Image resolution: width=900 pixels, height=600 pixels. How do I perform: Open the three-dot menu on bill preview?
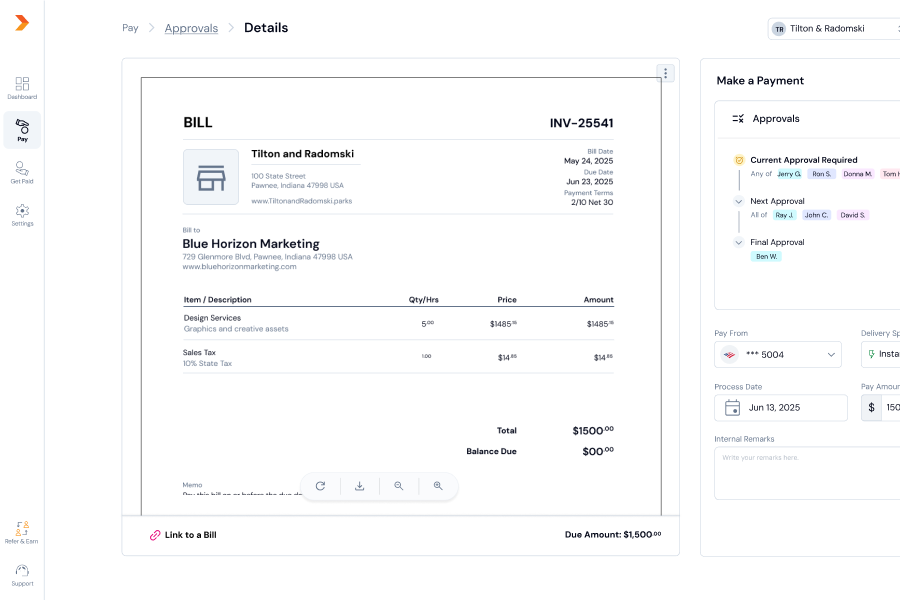tap(666, 73)
